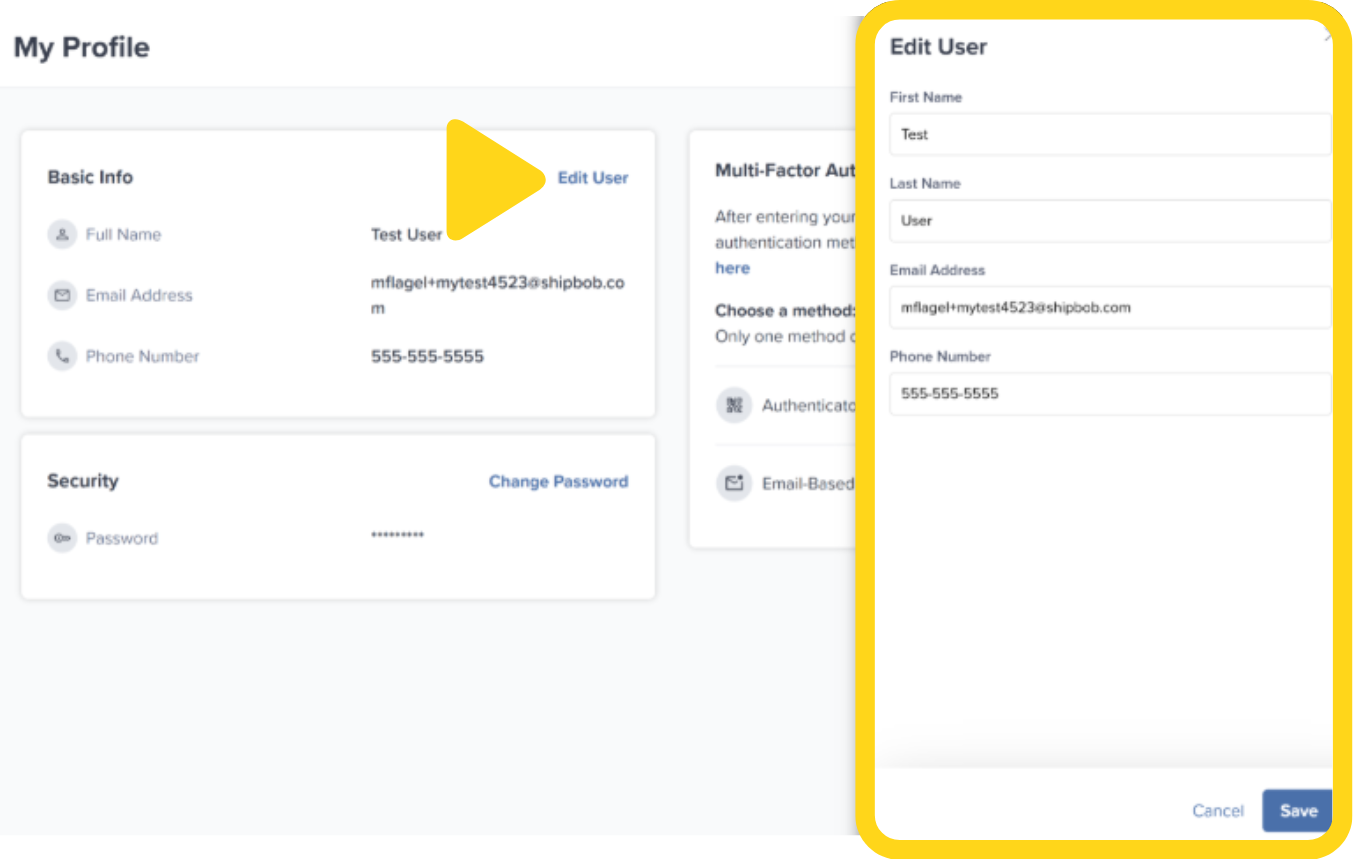
Task: Open the Edit User dialog
Action: click(593, 177)
